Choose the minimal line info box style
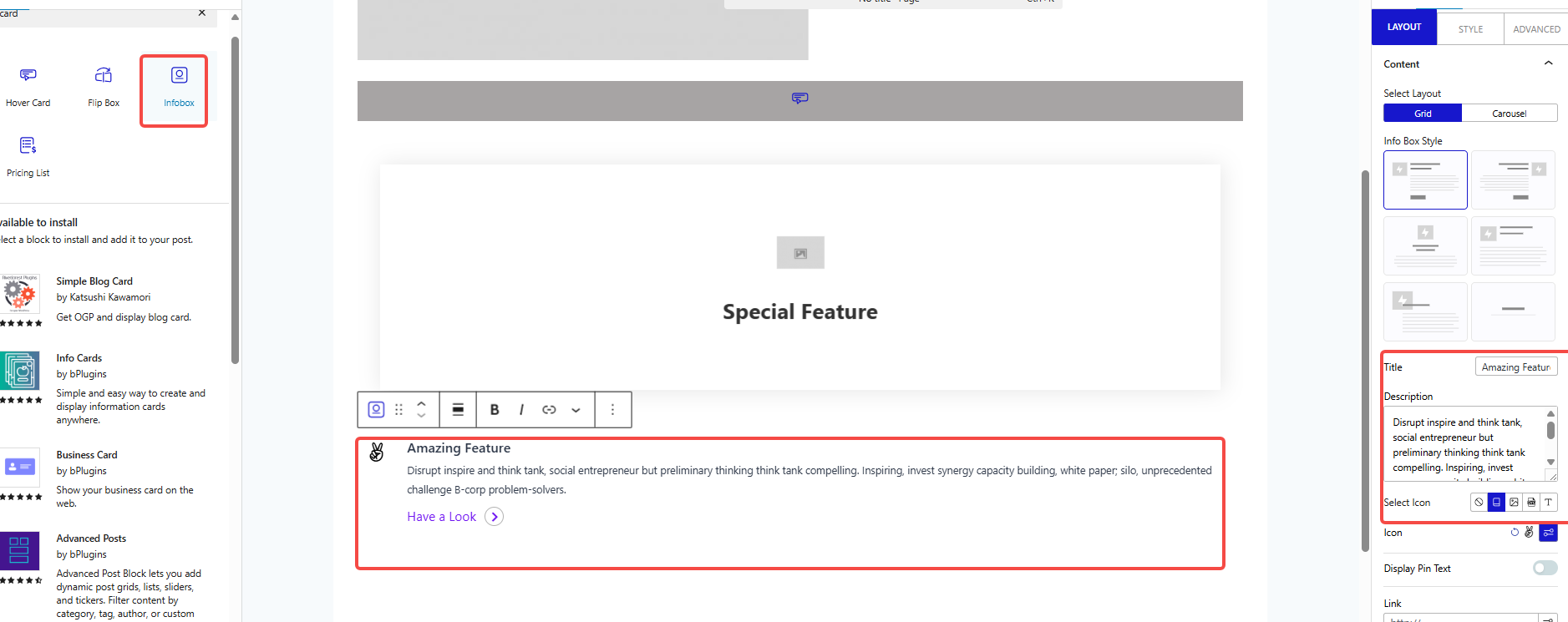Screen dimensions: 1568x622 pyautogui.click(x=1513, y=311)
